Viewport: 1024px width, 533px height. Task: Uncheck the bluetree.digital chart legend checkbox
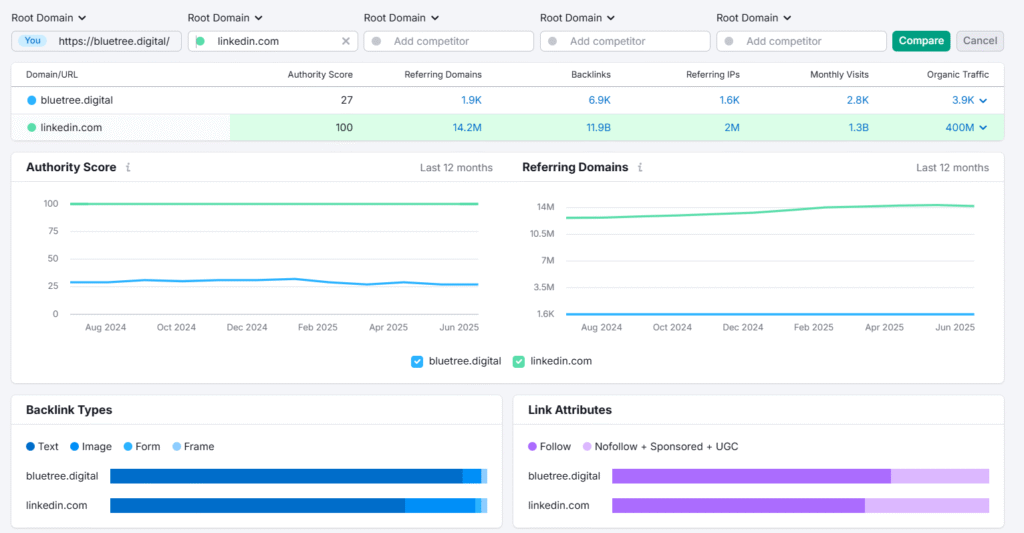[x=417, y=362]
